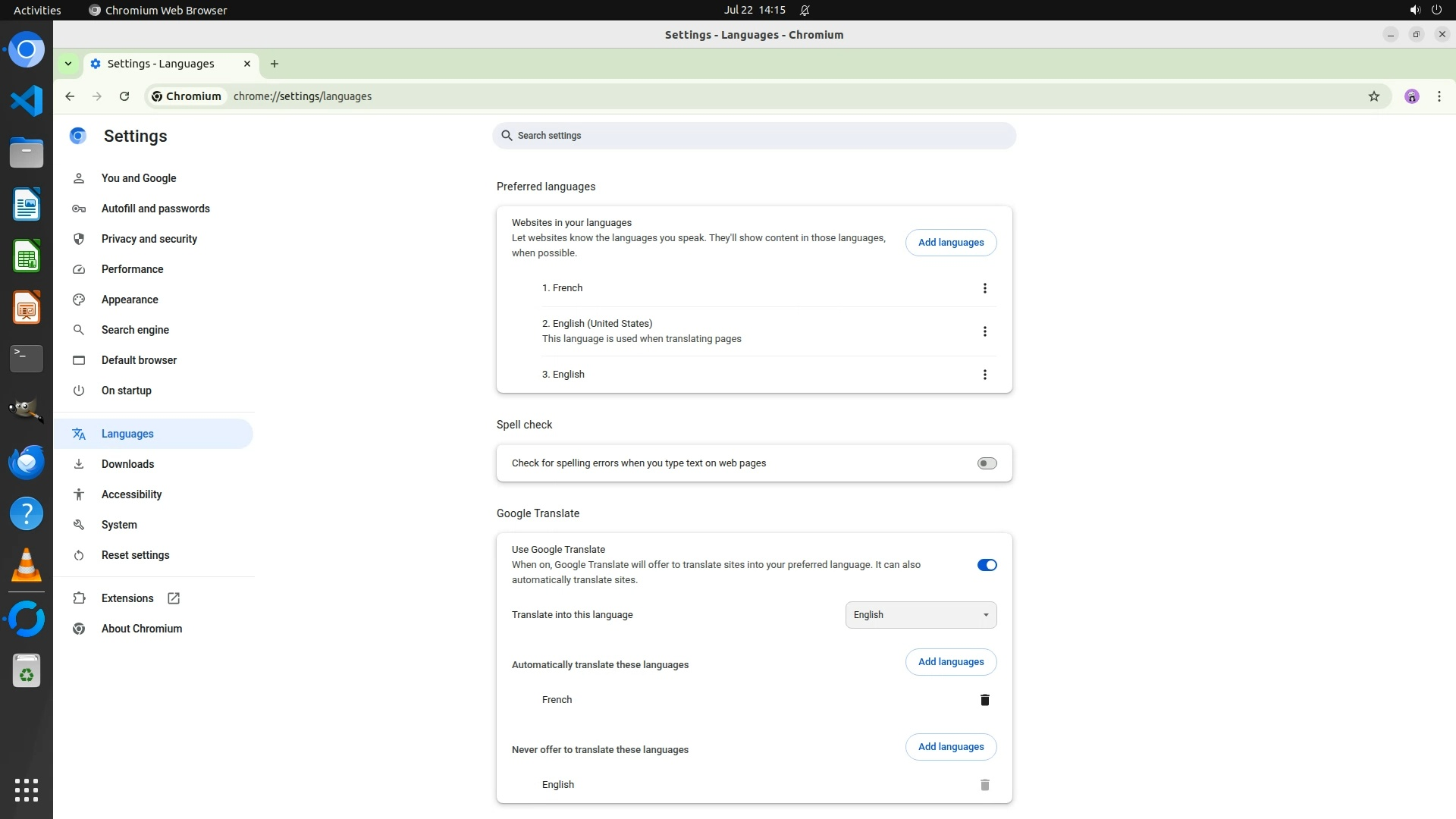The width and height of the screenshot is (1456, 819).
Task: Open more actions menu for French
Action: coord(984,288)
